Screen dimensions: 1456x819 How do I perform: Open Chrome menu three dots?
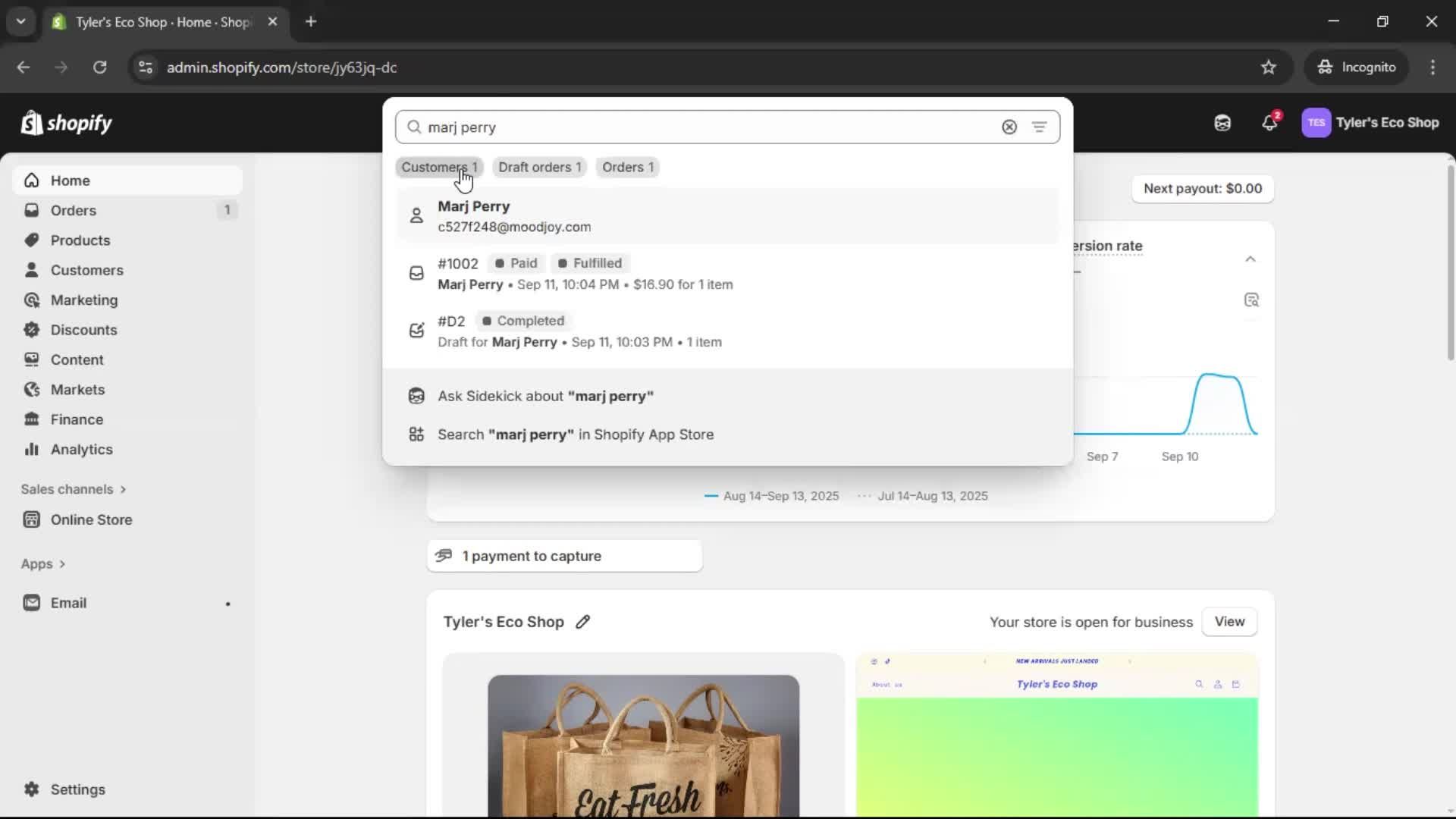pos(1432,67)
